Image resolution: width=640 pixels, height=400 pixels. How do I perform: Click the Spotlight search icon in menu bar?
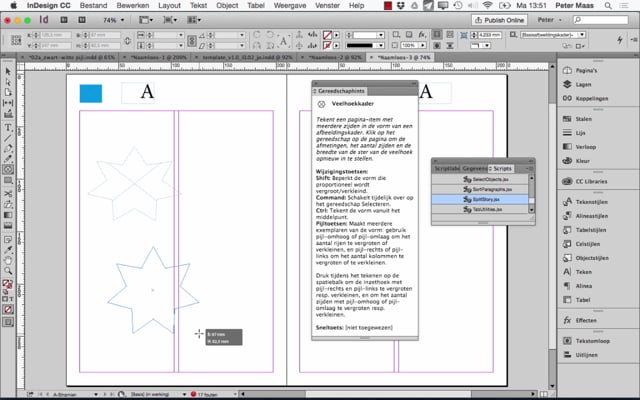point(608,6)
